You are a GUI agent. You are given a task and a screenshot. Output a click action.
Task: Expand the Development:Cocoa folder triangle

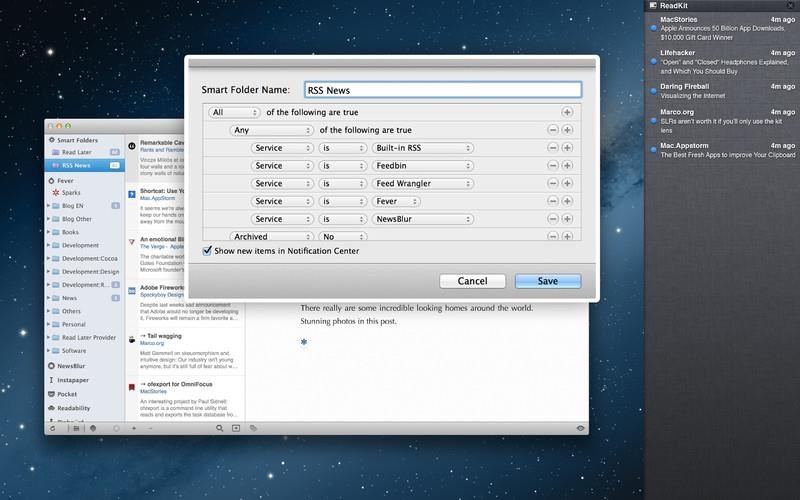(48, 258)
